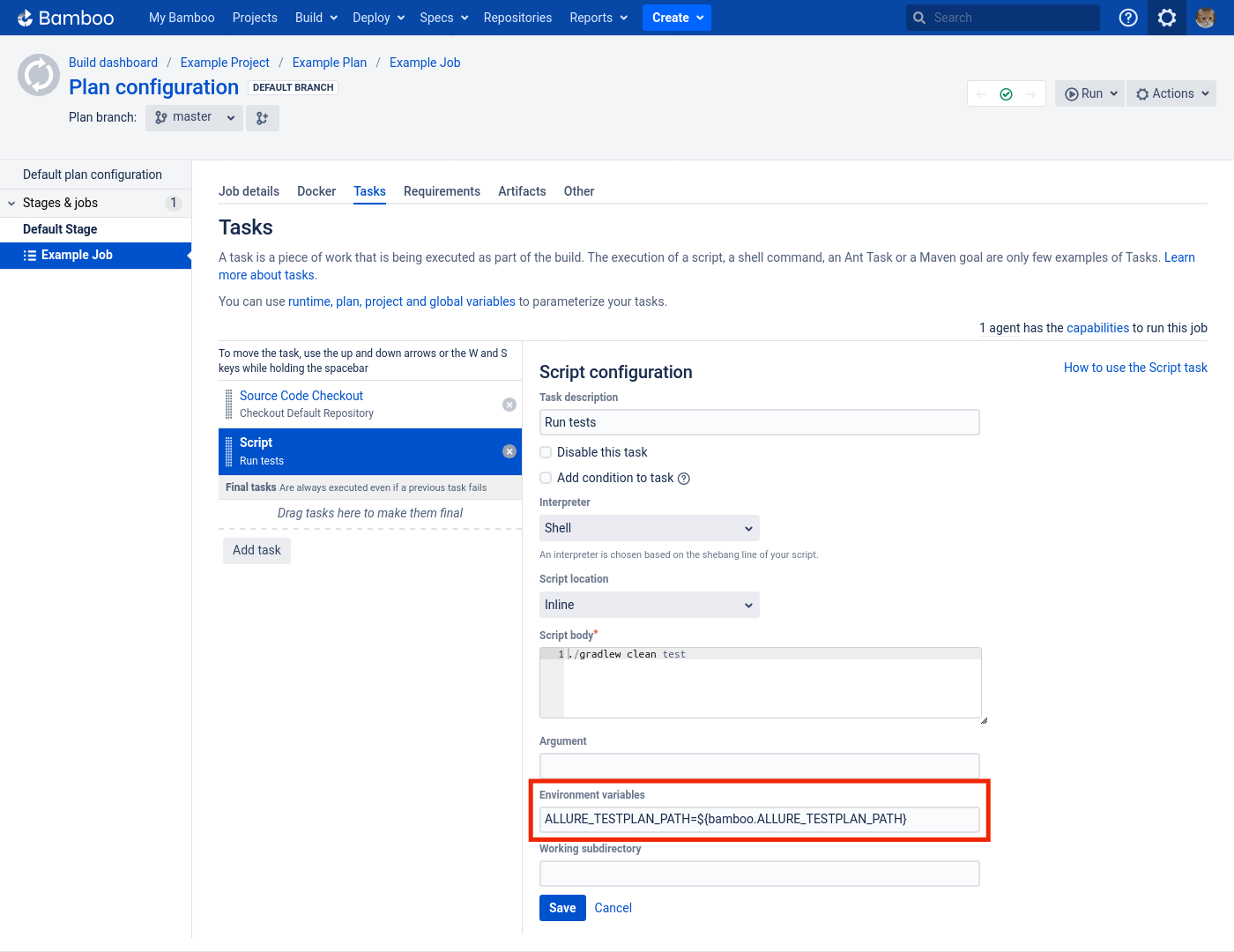Viewport: 1234px width, 952px height.
Task: Enable the Disable this task checkbox
Action: 546,451
